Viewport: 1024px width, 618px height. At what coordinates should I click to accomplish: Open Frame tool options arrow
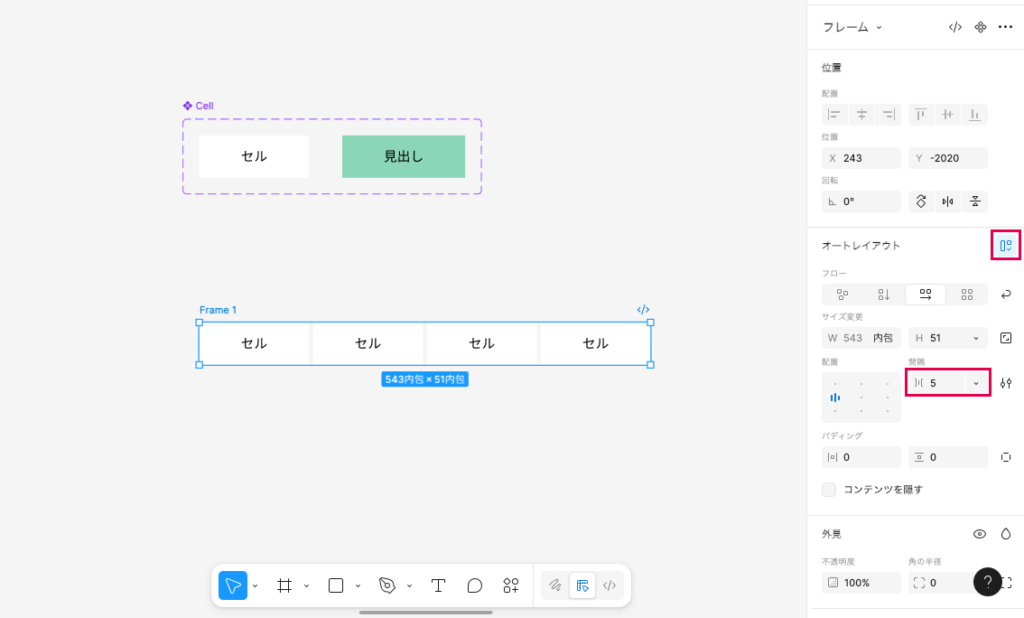click(x=306, y=586)
